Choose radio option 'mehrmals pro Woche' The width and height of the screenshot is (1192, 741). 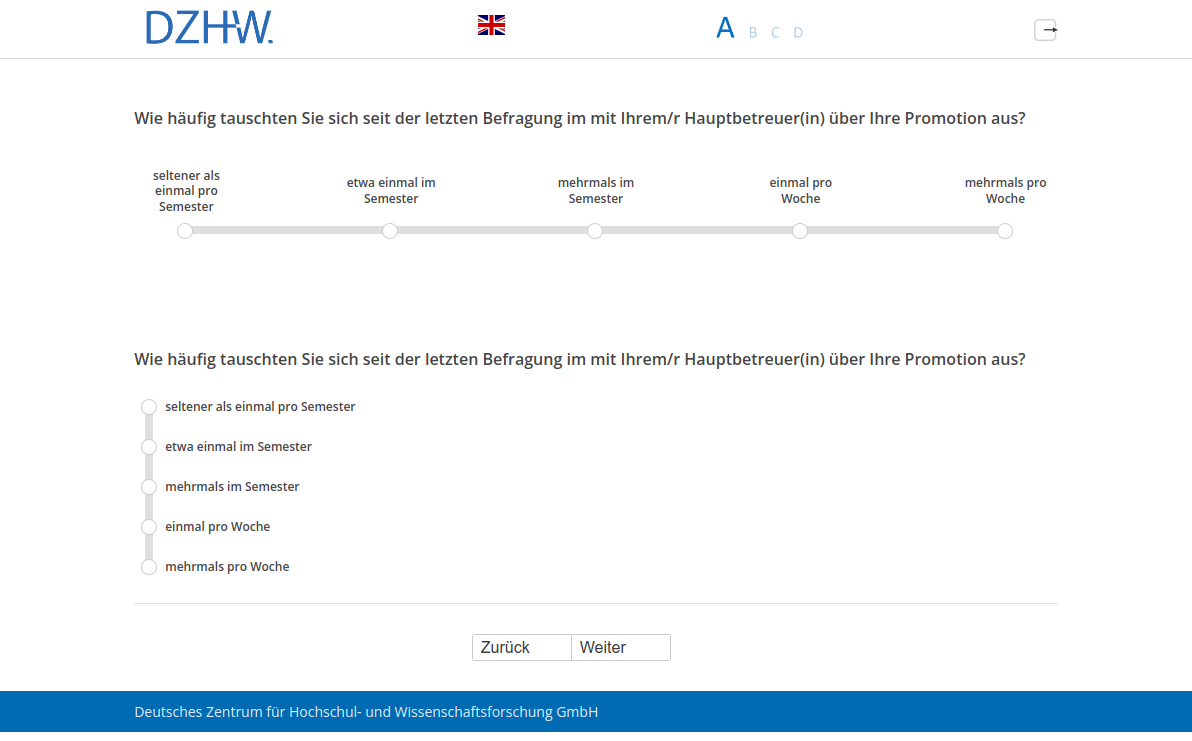click(x=149, y=567)
